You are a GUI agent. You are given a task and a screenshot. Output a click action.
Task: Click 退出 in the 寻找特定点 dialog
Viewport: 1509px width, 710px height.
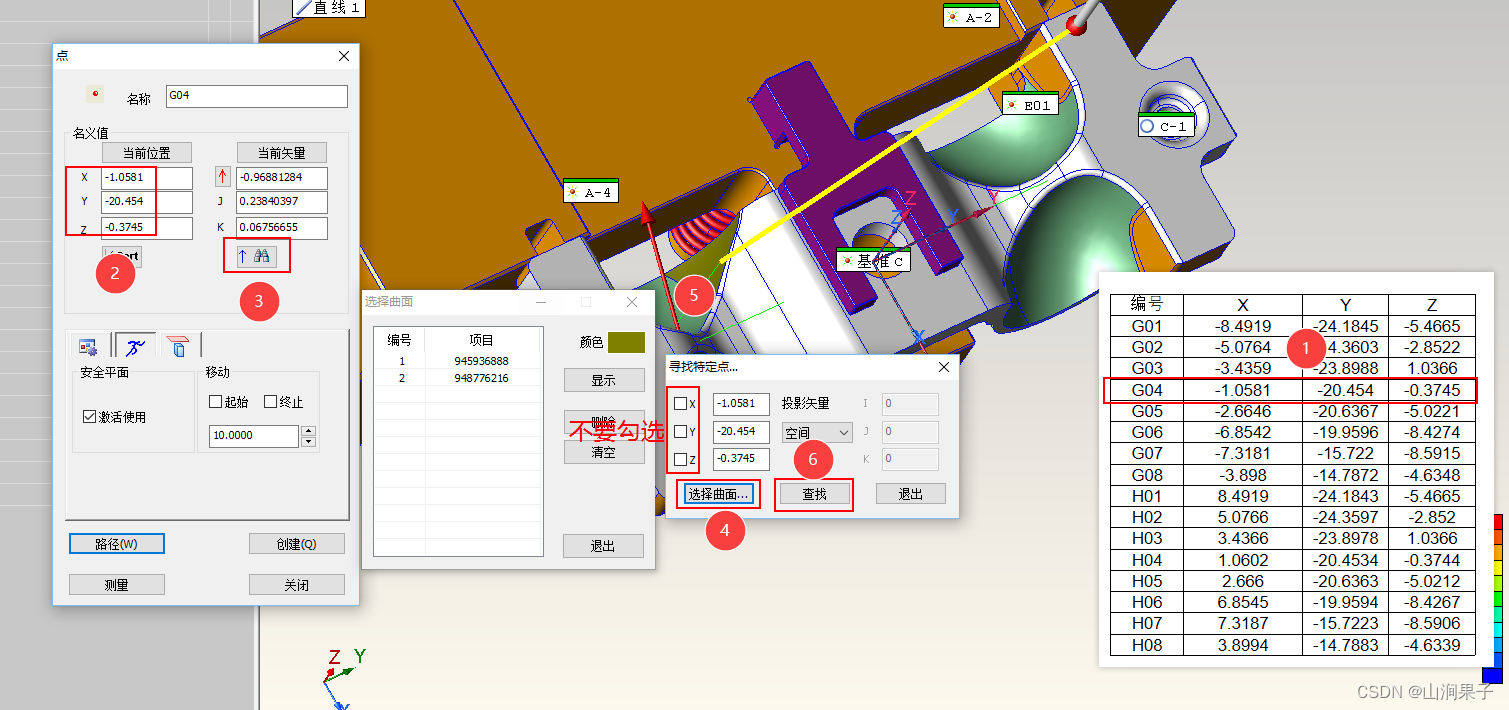pyautogui.click(x=910, y=494)
